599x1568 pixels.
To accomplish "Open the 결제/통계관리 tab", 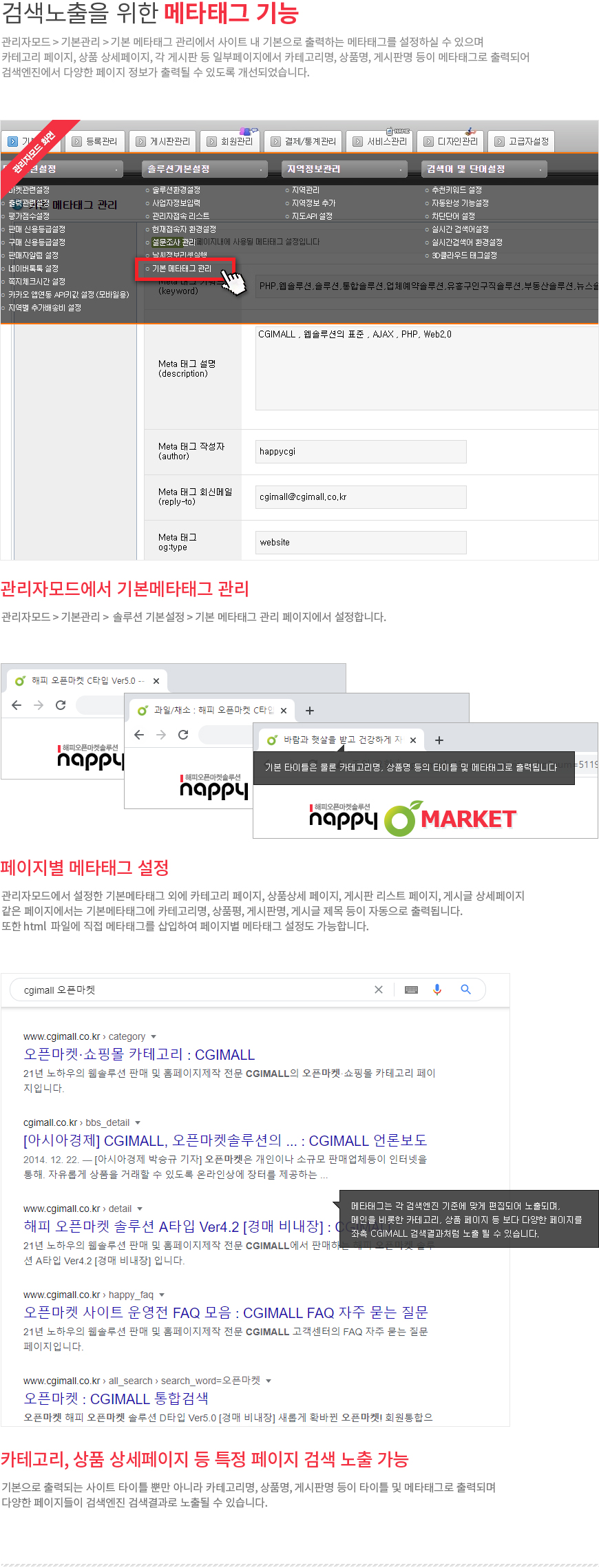I will click(x=303, y=141).
